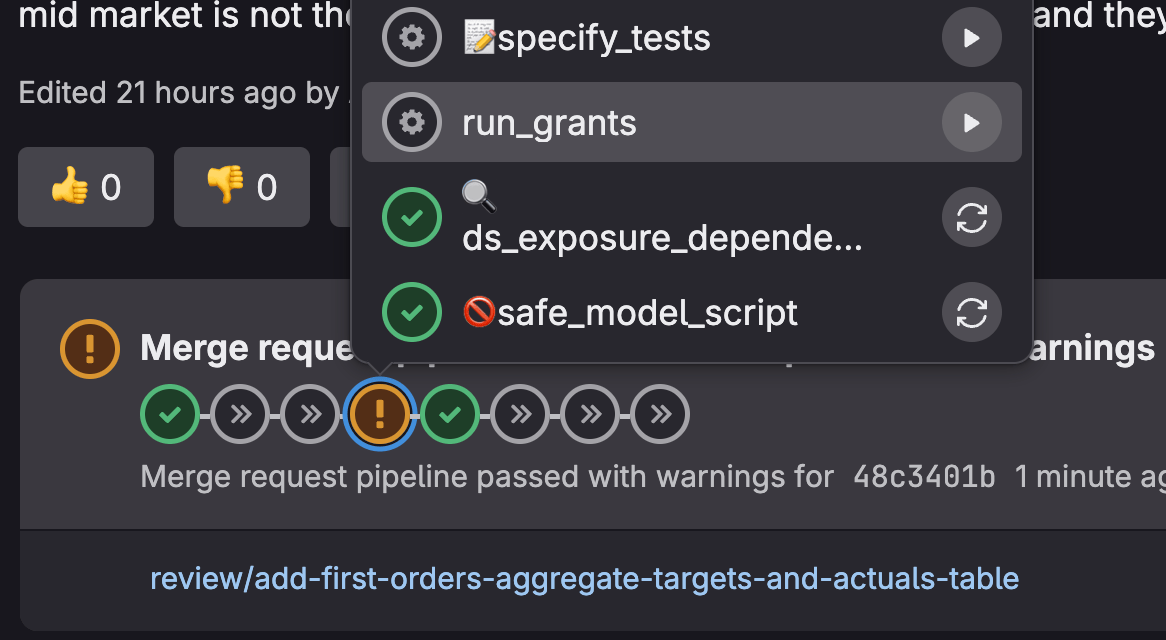Open commit 48c3401b link

[x=924, y=476]
